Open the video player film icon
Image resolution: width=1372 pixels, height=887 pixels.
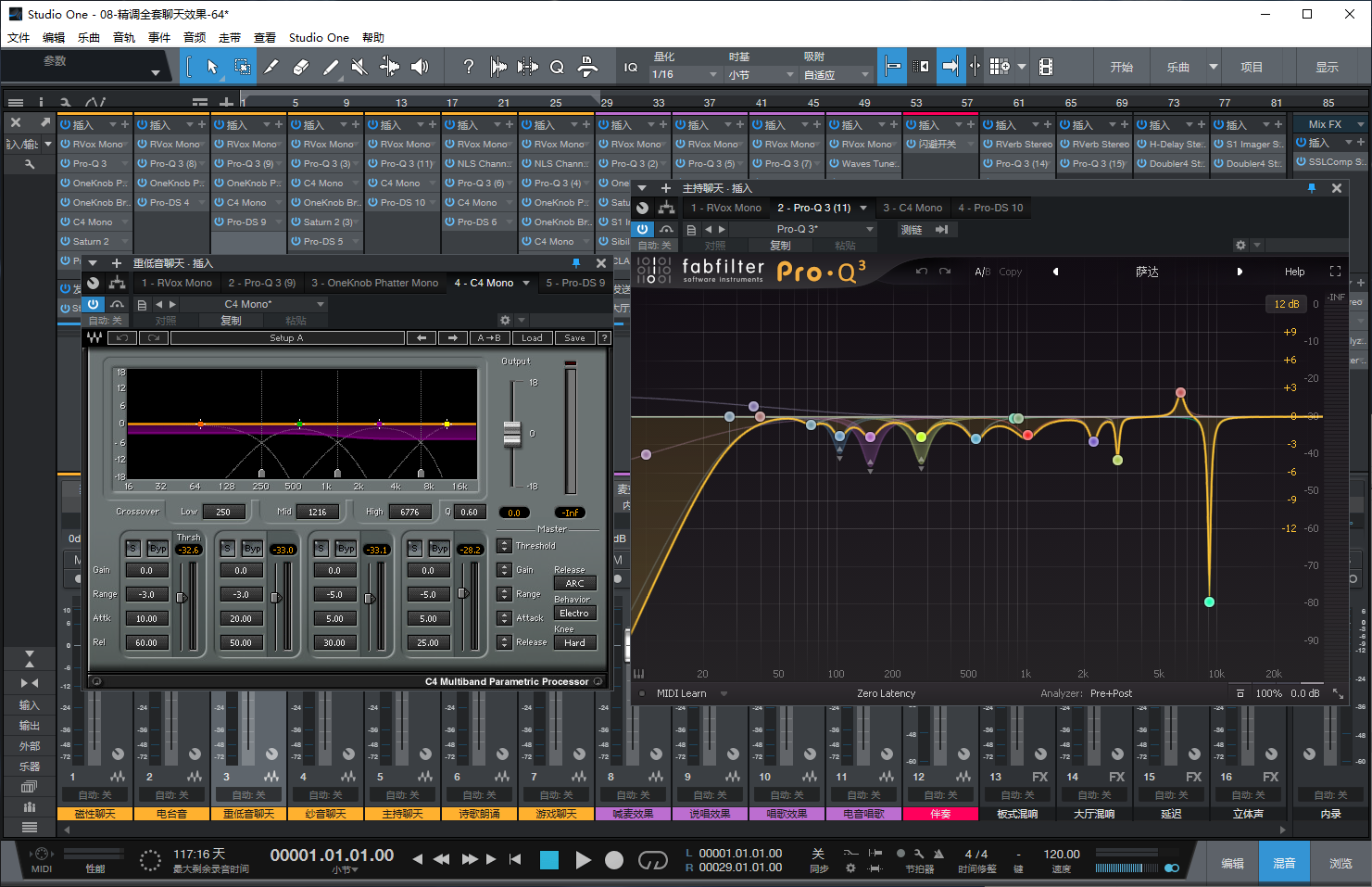click(1046, 67)
